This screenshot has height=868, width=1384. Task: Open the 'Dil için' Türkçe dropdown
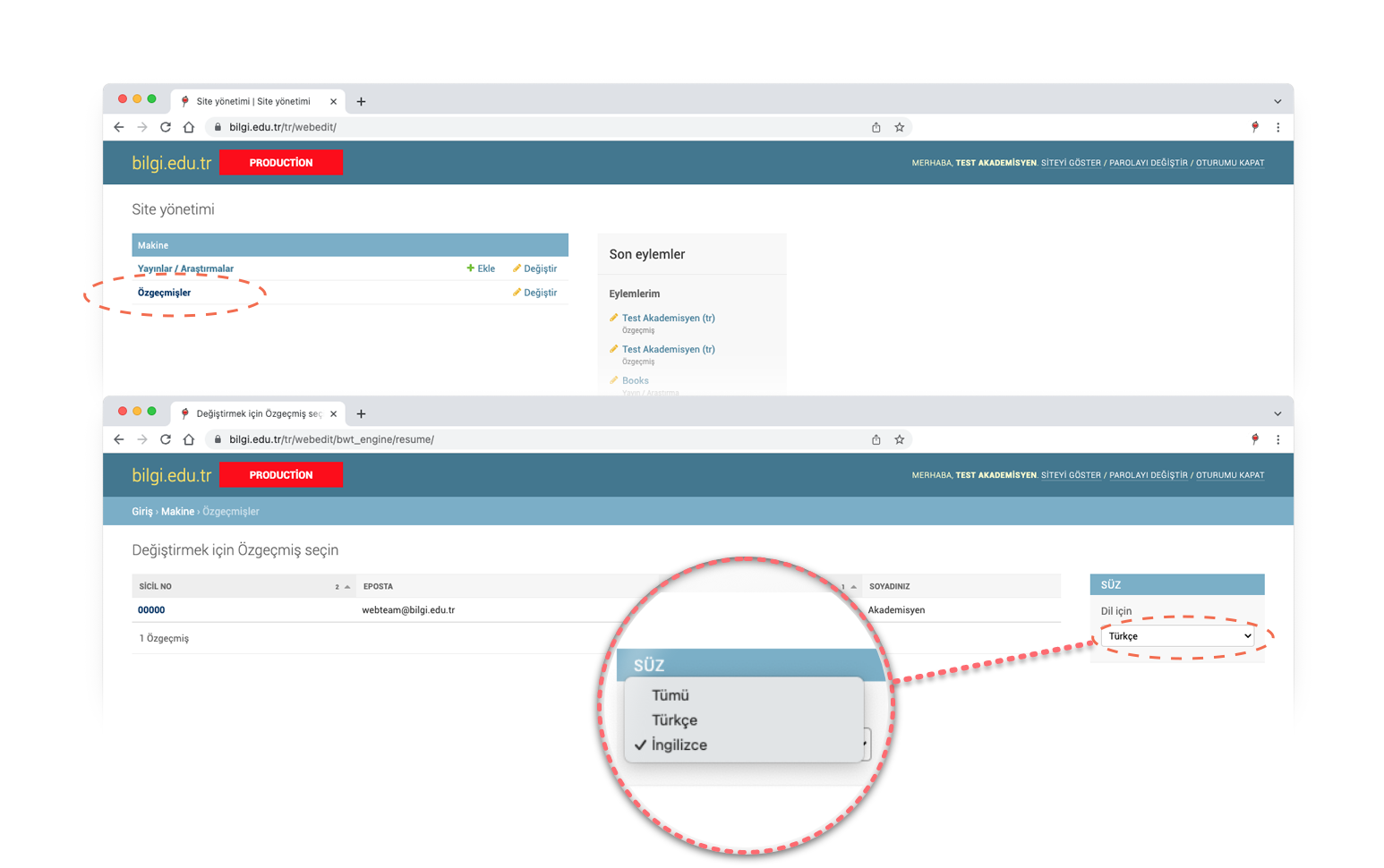pos(1178,636)
